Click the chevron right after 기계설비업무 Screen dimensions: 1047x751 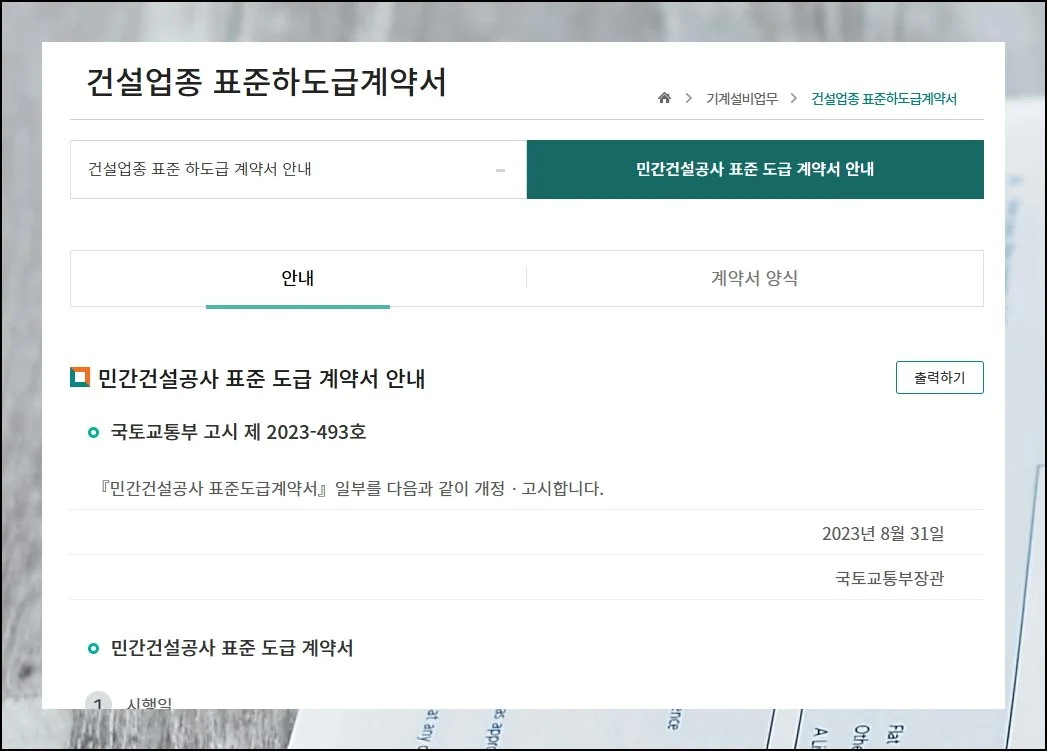pyautogui.click(x=793, y=98)
